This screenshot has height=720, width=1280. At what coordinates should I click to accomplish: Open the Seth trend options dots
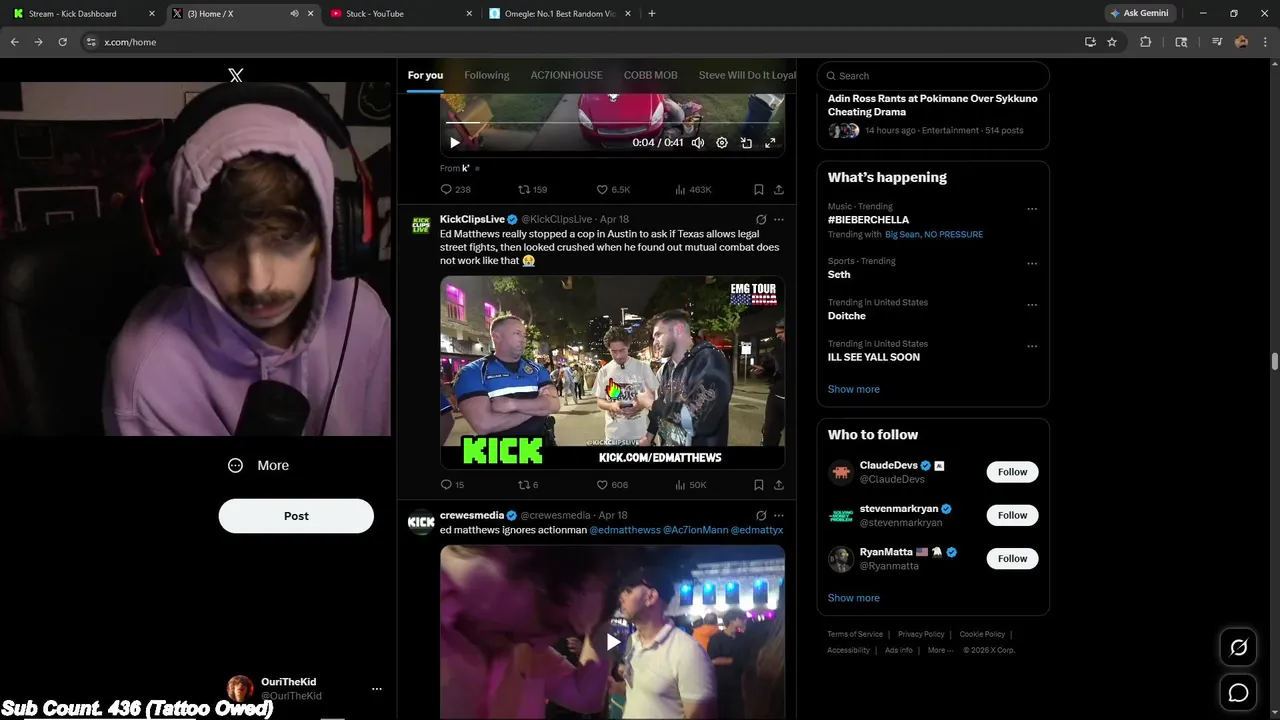pyautogui.click(x=1032, y=264)
